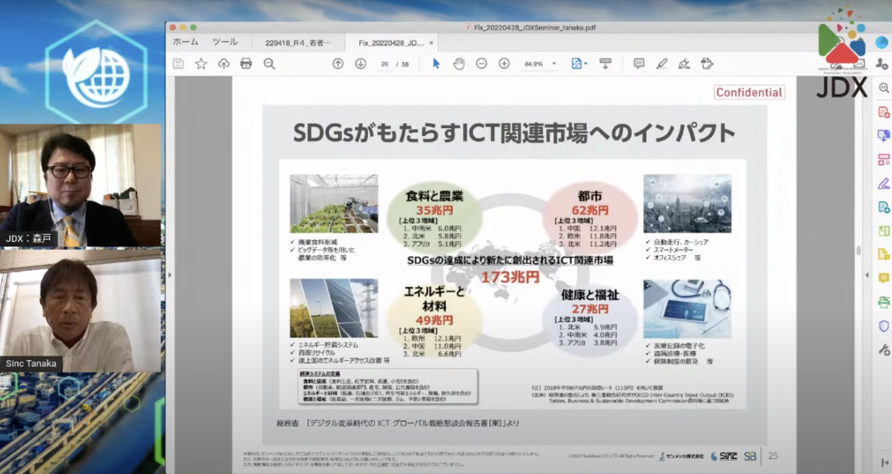Select the Fix_20220428_JD document tab

coord(391,43)
